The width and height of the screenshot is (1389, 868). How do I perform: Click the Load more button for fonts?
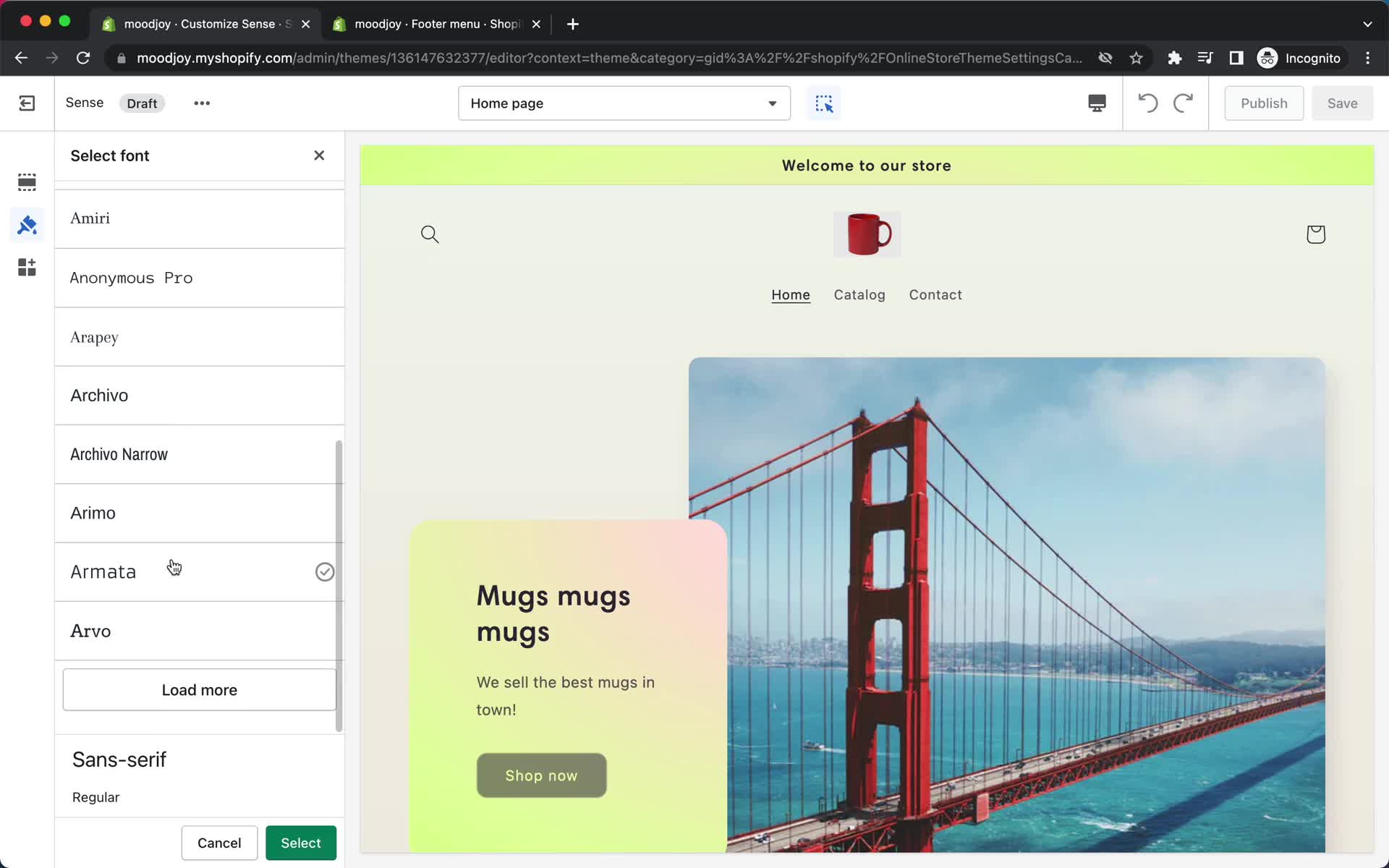199,690
